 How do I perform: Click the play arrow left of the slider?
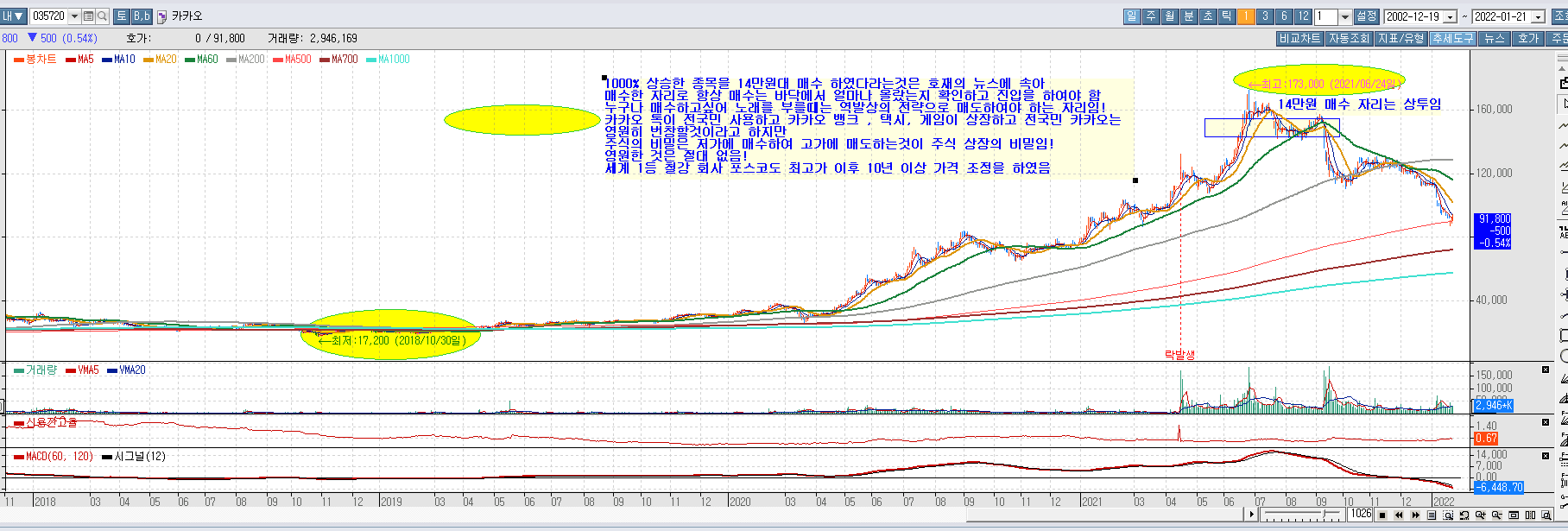1251,515
